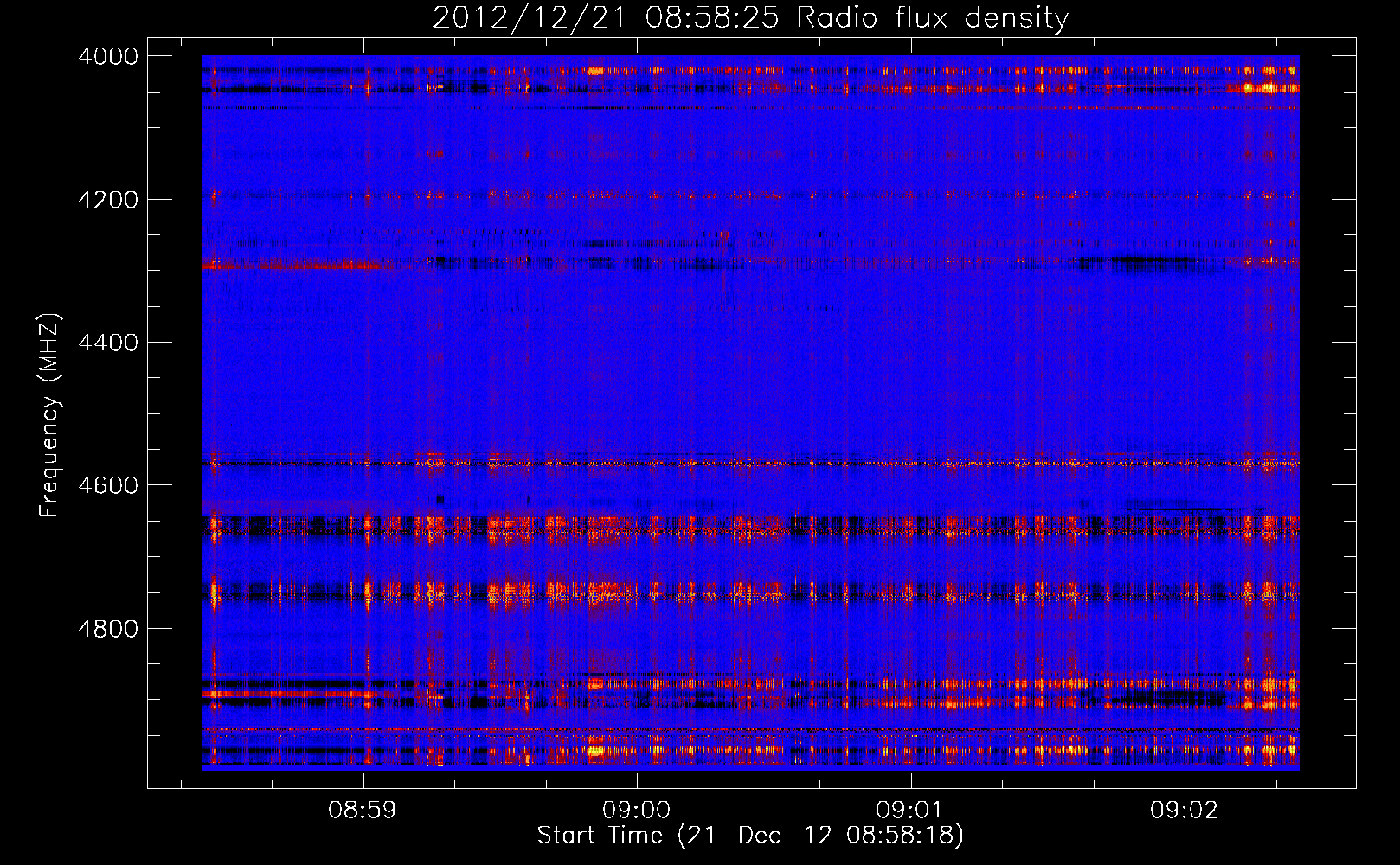Click the 09:00 time tick label
This screenshot has height=865, width=1400.
point(637,811)
